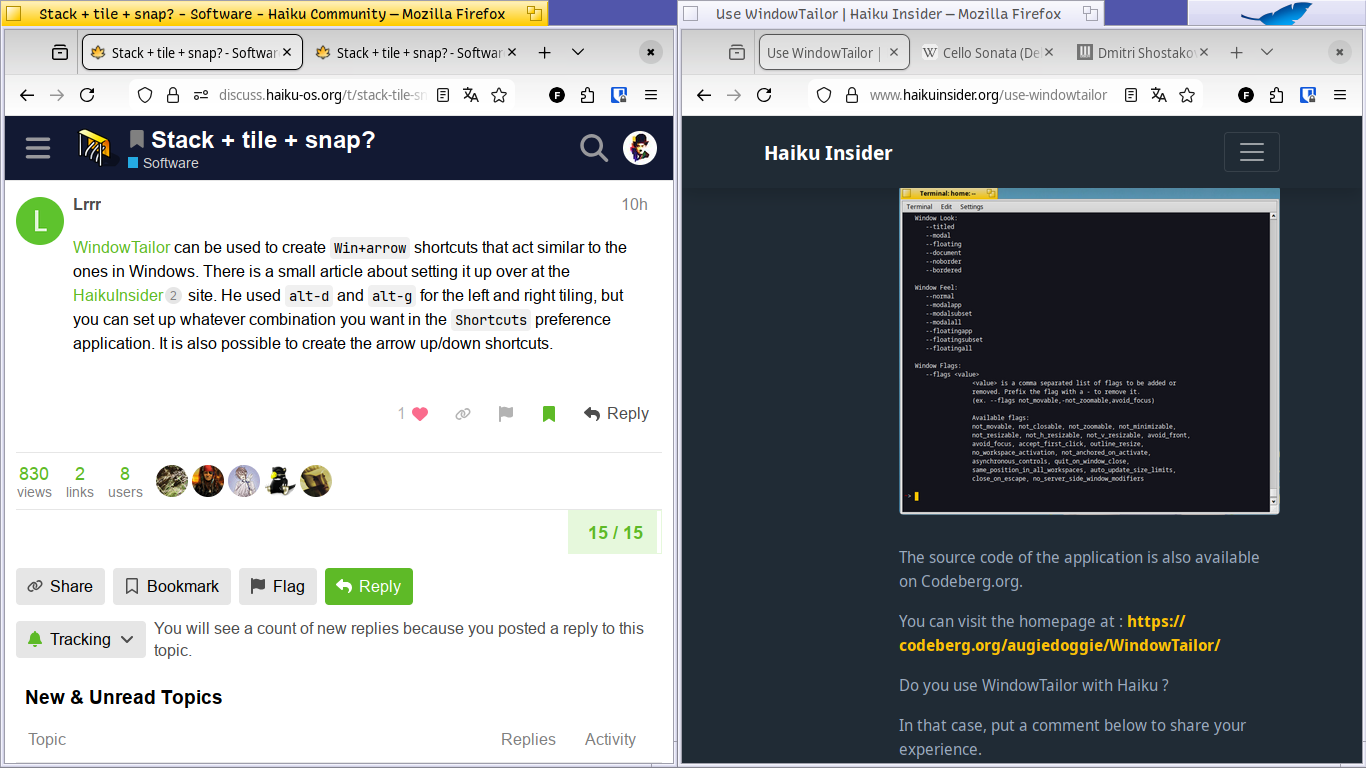Open the Codeberg WindowTailor homepage link
1366x768 pixels.
tap(1059, 633)
